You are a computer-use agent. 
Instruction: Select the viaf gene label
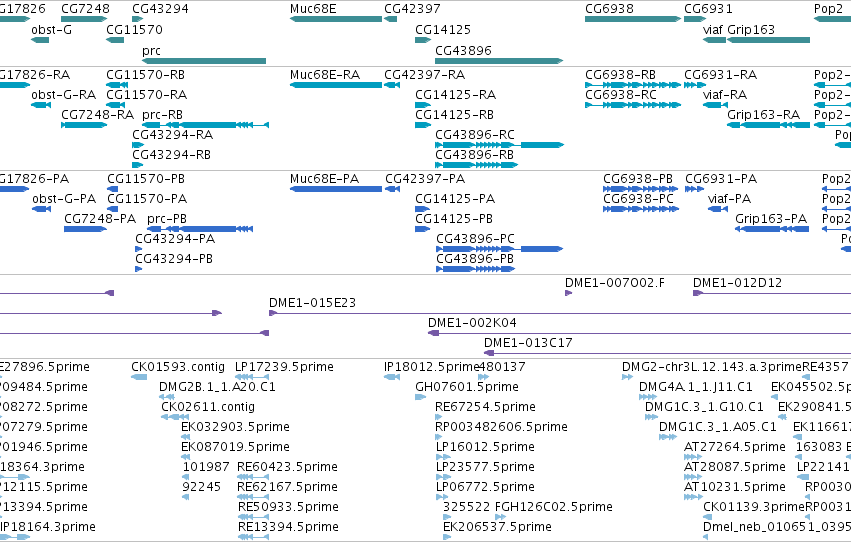point(713,30)
